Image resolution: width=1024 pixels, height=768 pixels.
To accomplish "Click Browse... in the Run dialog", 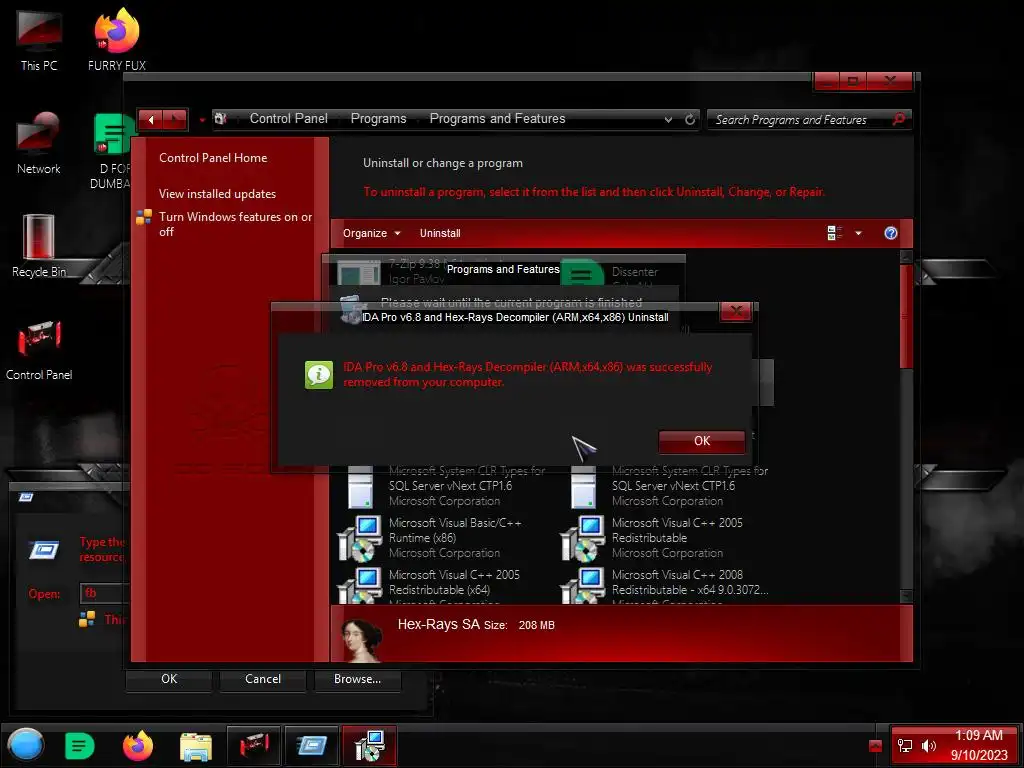I will click(357, 679).
